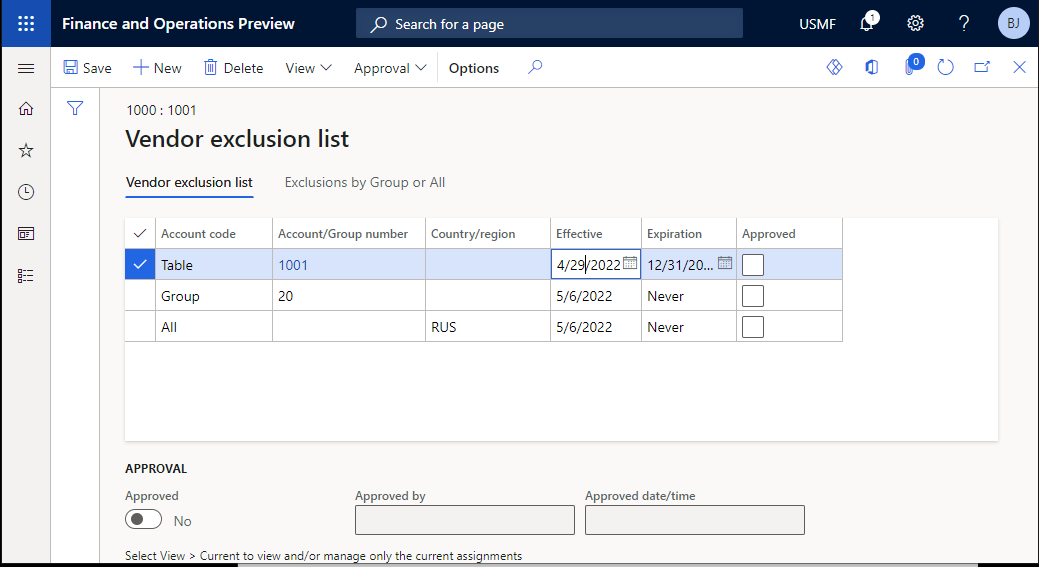Open Effective date calendar picker icon
Viewport: 1039px width, 567px height.
click(x=629, y=263)
